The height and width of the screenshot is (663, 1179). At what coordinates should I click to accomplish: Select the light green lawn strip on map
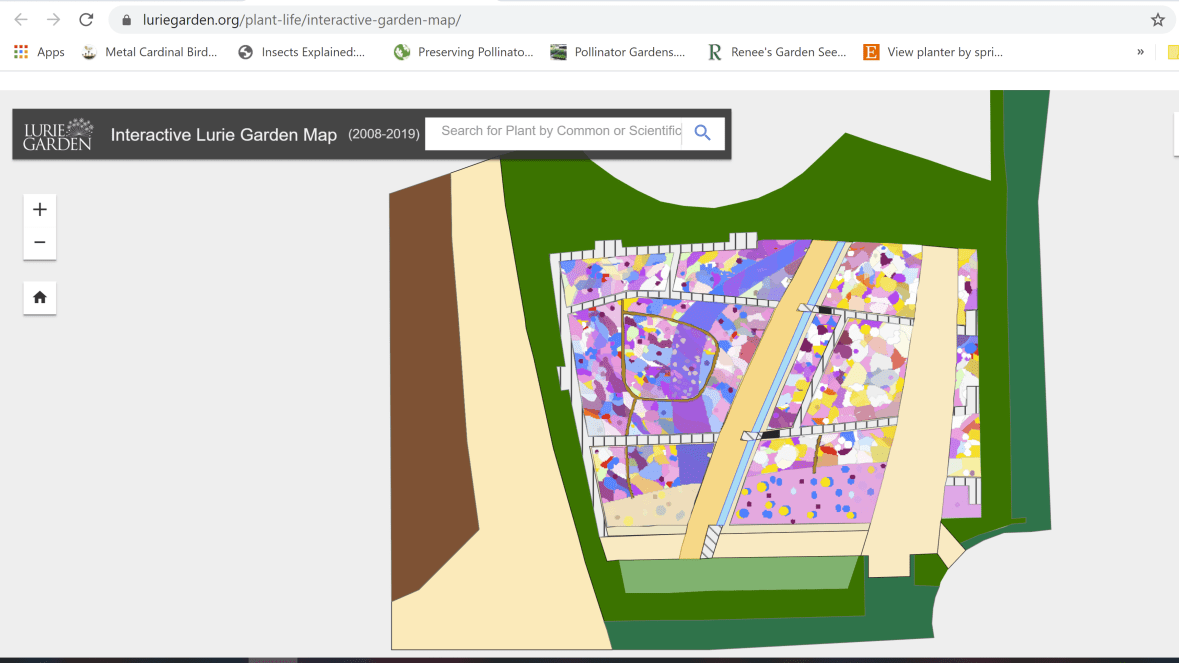tap(738, 575)
